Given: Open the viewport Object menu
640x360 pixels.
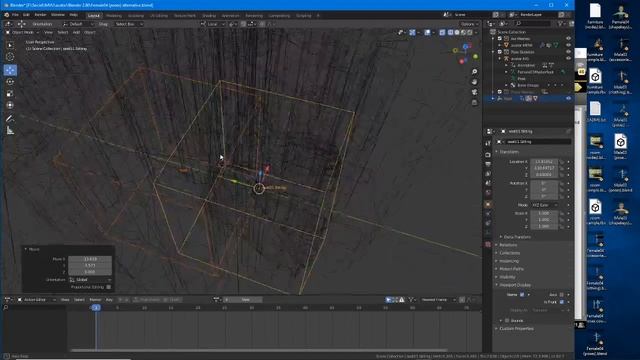Looking at the screenshot, I should pos(90,32).
